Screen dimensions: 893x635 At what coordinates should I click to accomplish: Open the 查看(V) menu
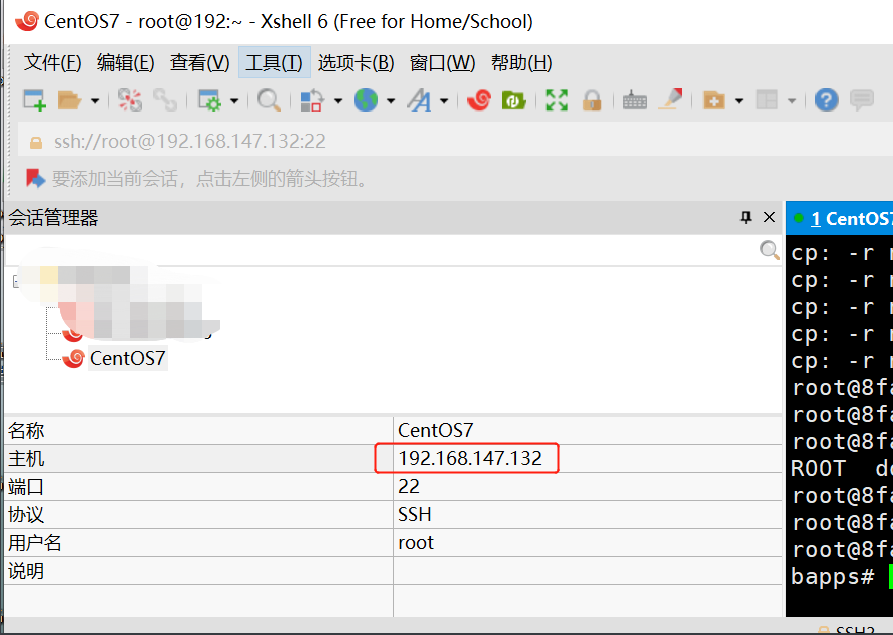click(199, 63)
